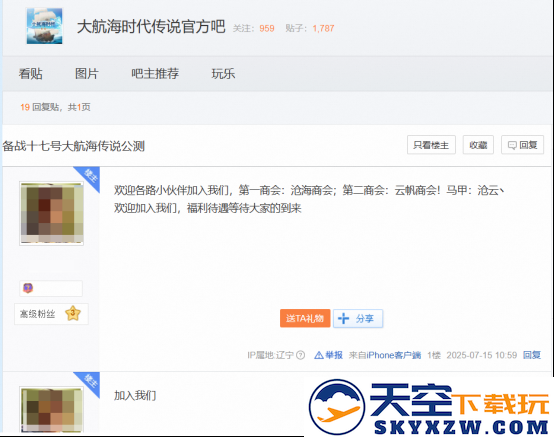Open the second-floor poster's avatar
This screenshot has width=554, height=437.
pyautogui.click(x=52, y=410)
